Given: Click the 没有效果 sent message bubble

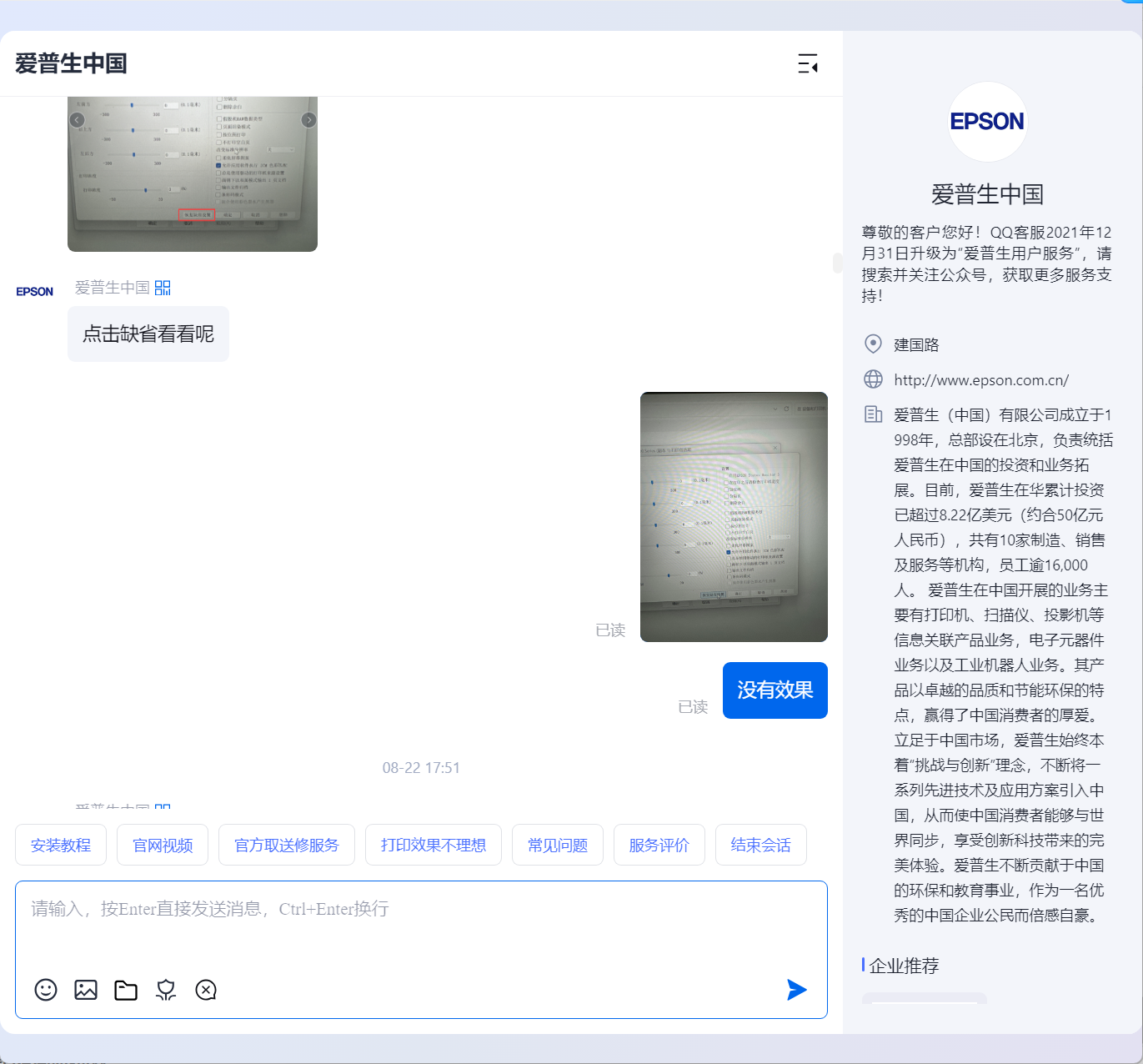Looking at the screenshot, I should 775,690.
